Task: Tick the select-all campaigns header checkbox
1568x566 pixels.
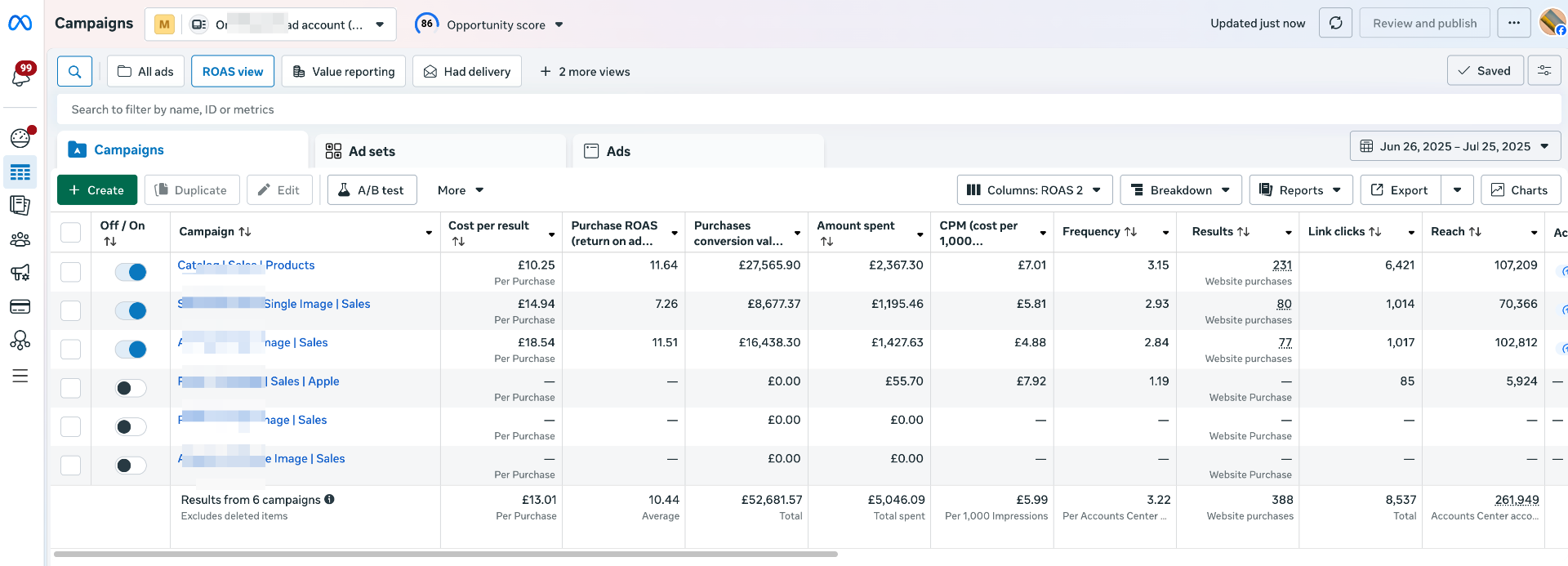Action: (71, 233)
